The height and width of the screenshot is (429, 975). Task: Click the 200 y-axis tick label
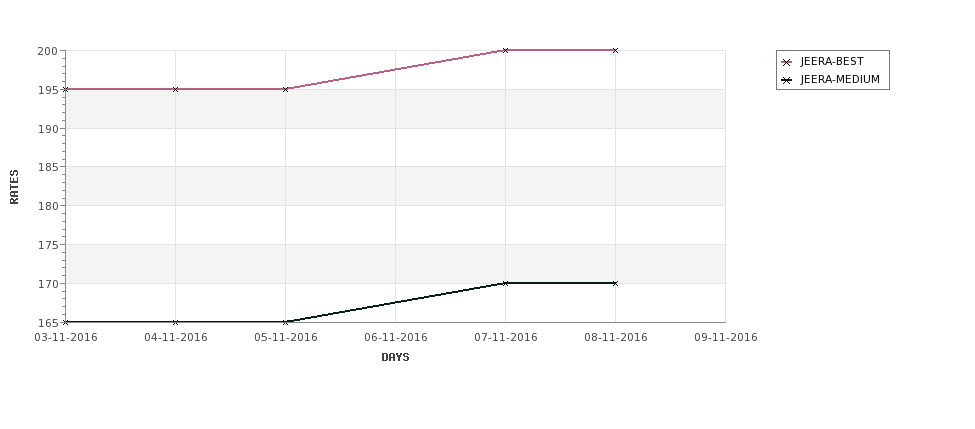point(49,51)
